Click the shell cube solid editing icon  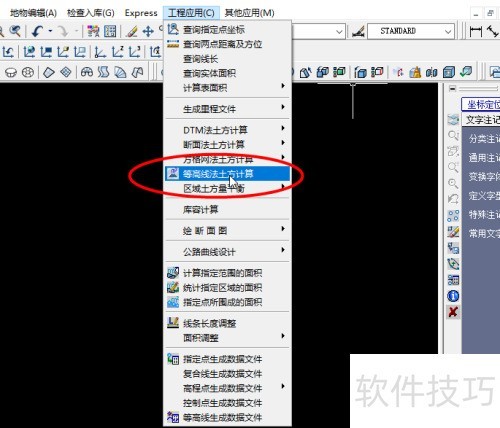pos(449,72)
